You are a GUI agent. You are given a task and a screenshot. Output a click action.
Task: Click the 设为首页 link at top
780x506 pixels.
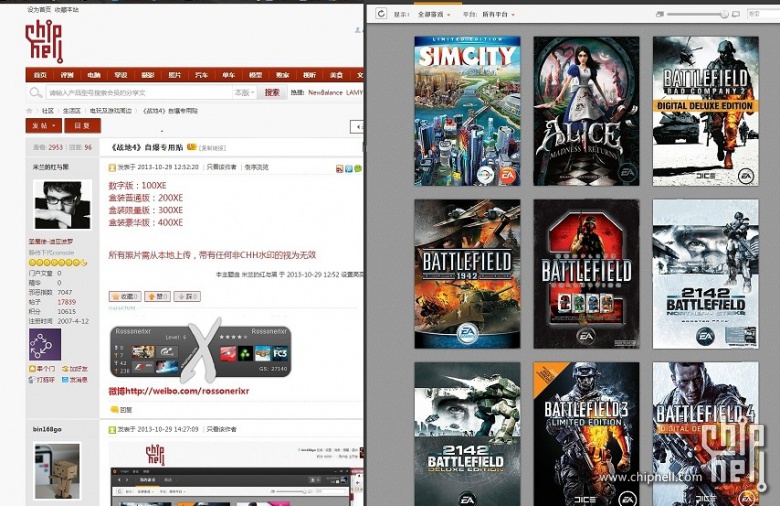coord(39,9)
